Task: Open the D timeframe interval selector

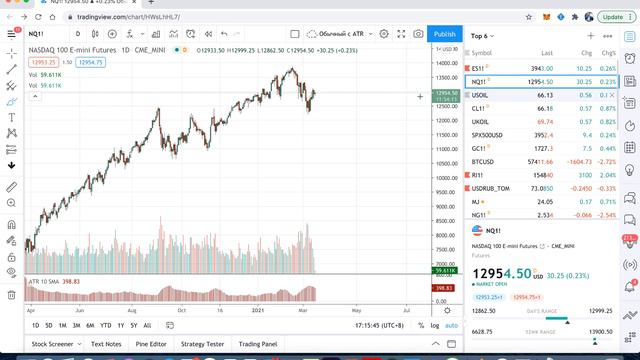Action: [78, 34]
